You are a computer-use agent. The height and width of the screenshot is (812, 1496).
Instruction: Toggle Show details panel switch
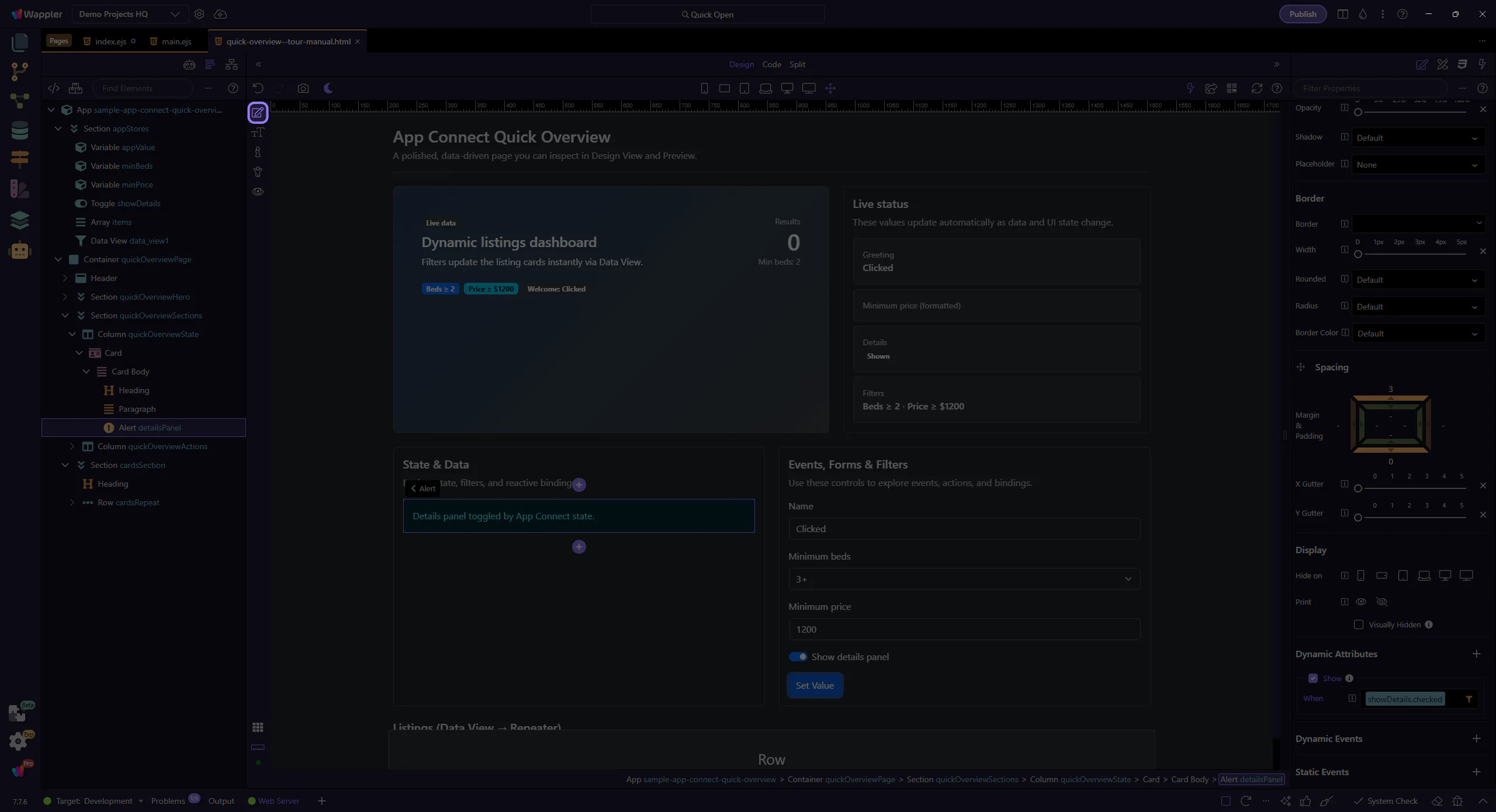(x=798, y=657)
